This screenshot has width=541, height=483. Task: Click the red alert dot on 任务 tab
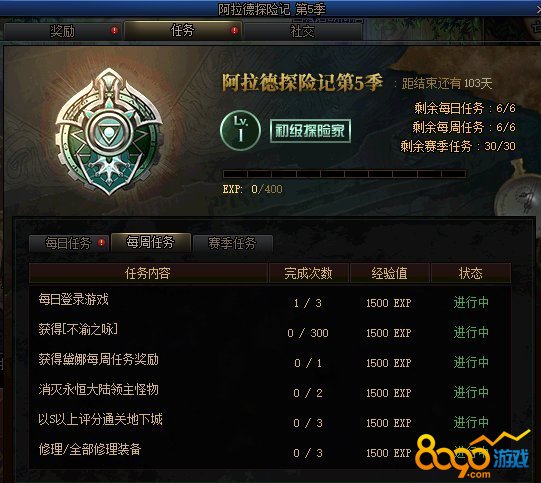(235, 30)
